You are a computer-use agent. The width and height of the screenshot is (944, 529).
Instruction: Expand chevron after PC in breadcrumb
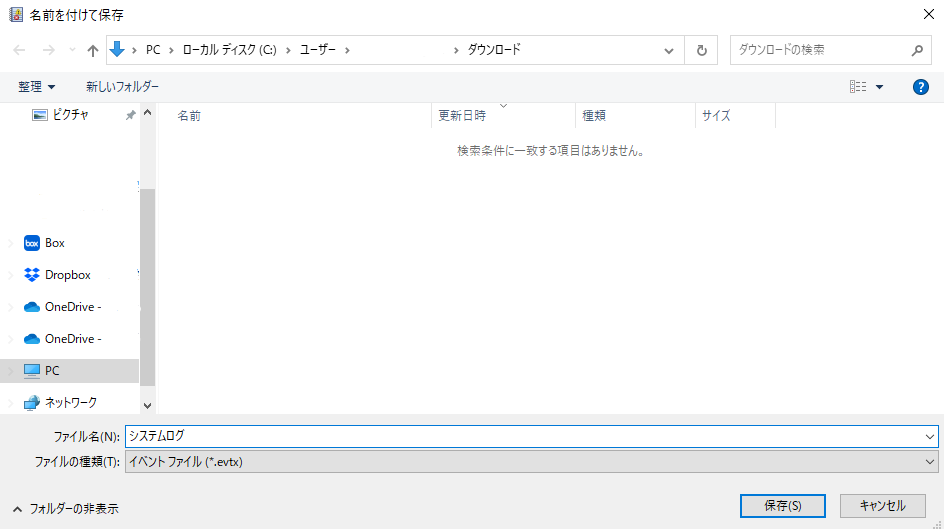pyautogui.click(x=172, y=51)
